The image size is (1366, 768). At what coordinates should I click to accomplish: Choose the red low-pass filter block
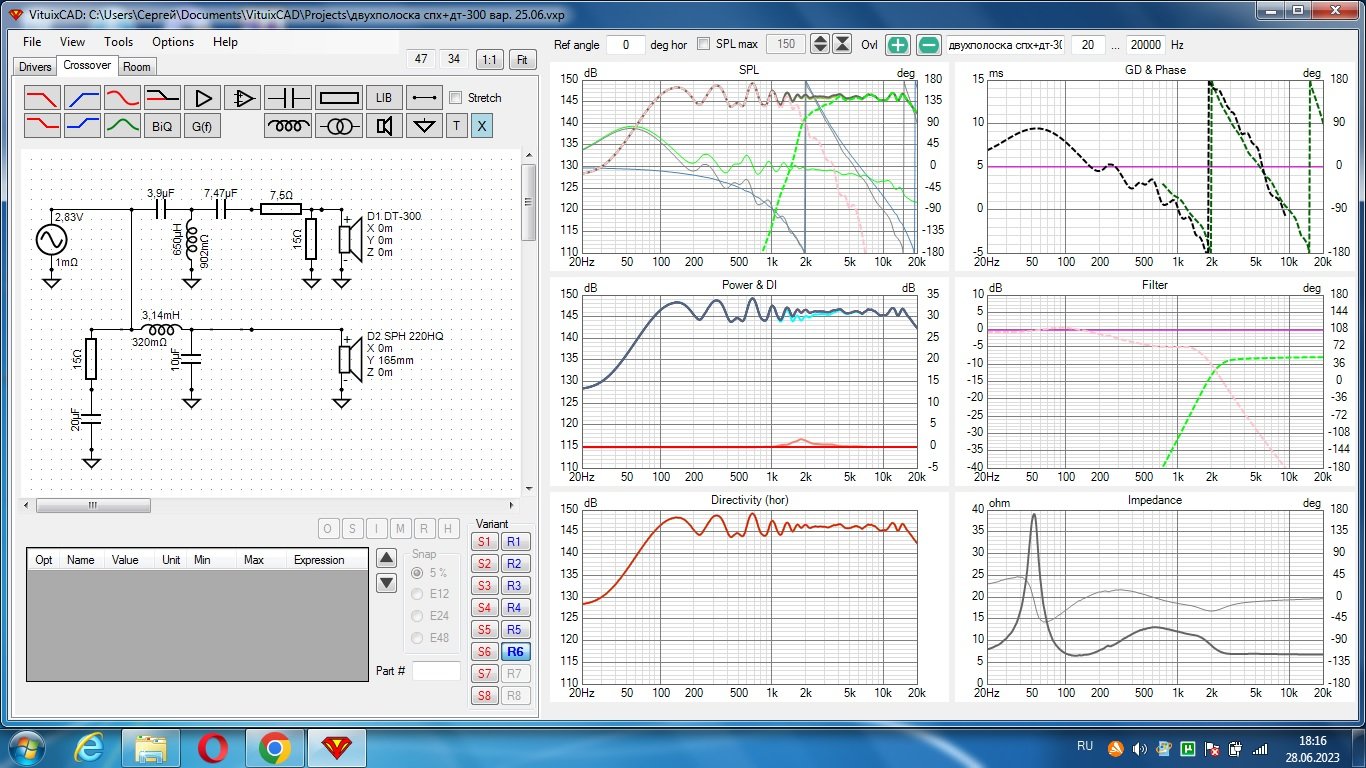(x=42, y=98)
